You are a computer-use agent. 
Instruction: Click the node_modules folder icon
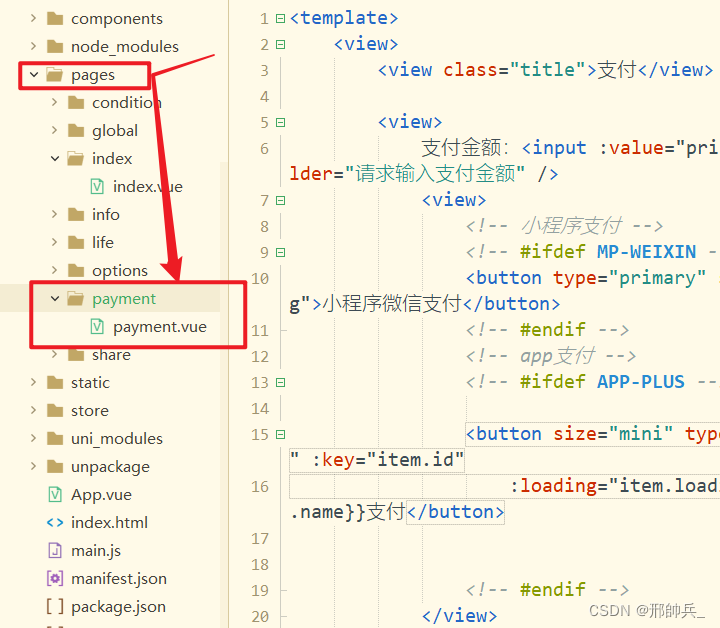[55, 46]
